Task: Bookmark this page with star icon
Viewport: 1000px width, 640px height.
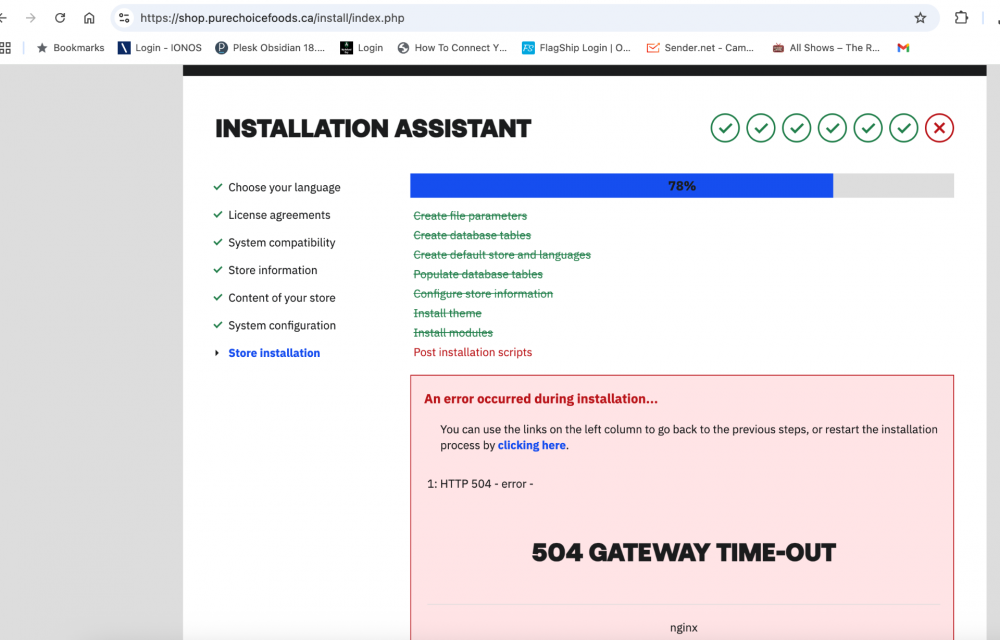Action: click(920, 18)
